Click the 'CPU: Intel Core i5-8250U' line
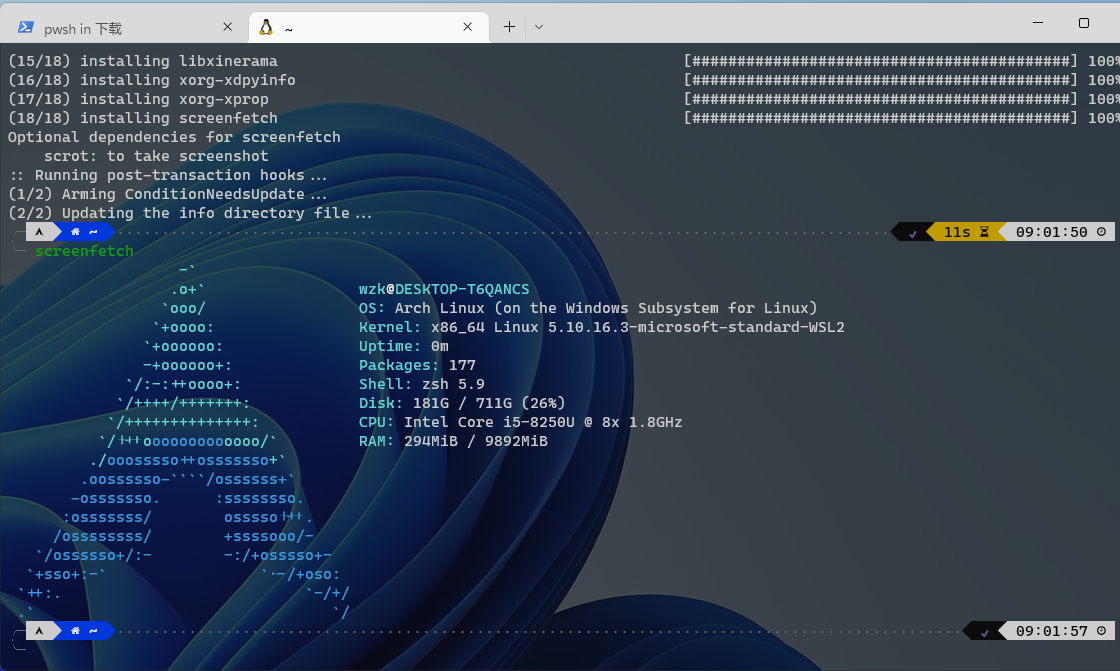The height and width of the screenshot is (671, 1120). [x=520, y=422]
